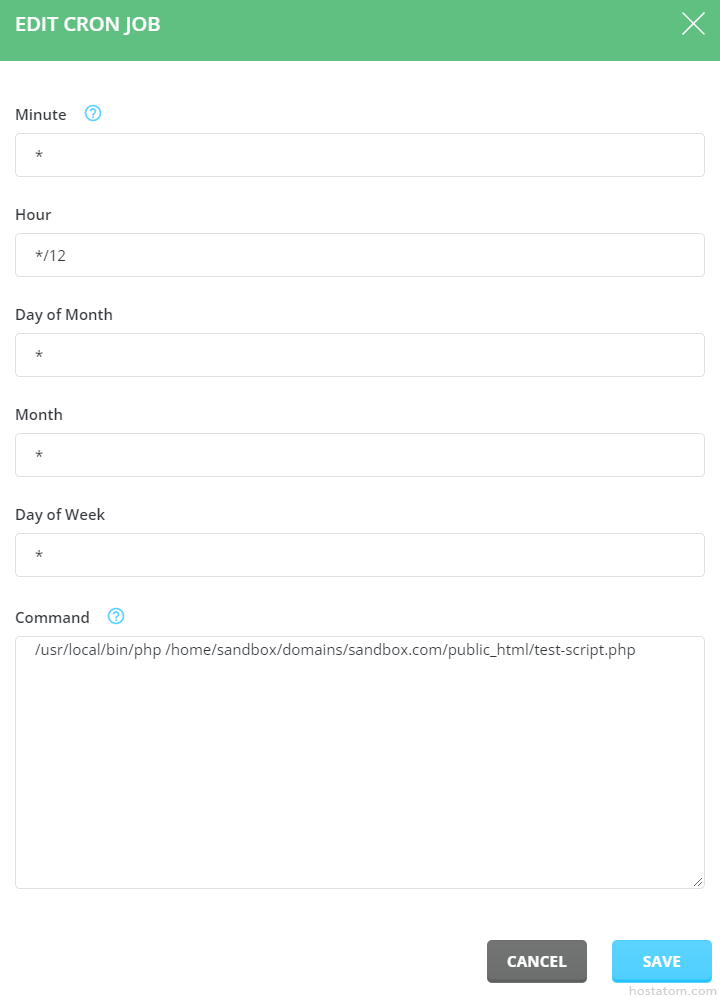Image resolution: width=720 pixels, height=998 pixels.
Task: Click the Command label text
Action: pos(52,617)
